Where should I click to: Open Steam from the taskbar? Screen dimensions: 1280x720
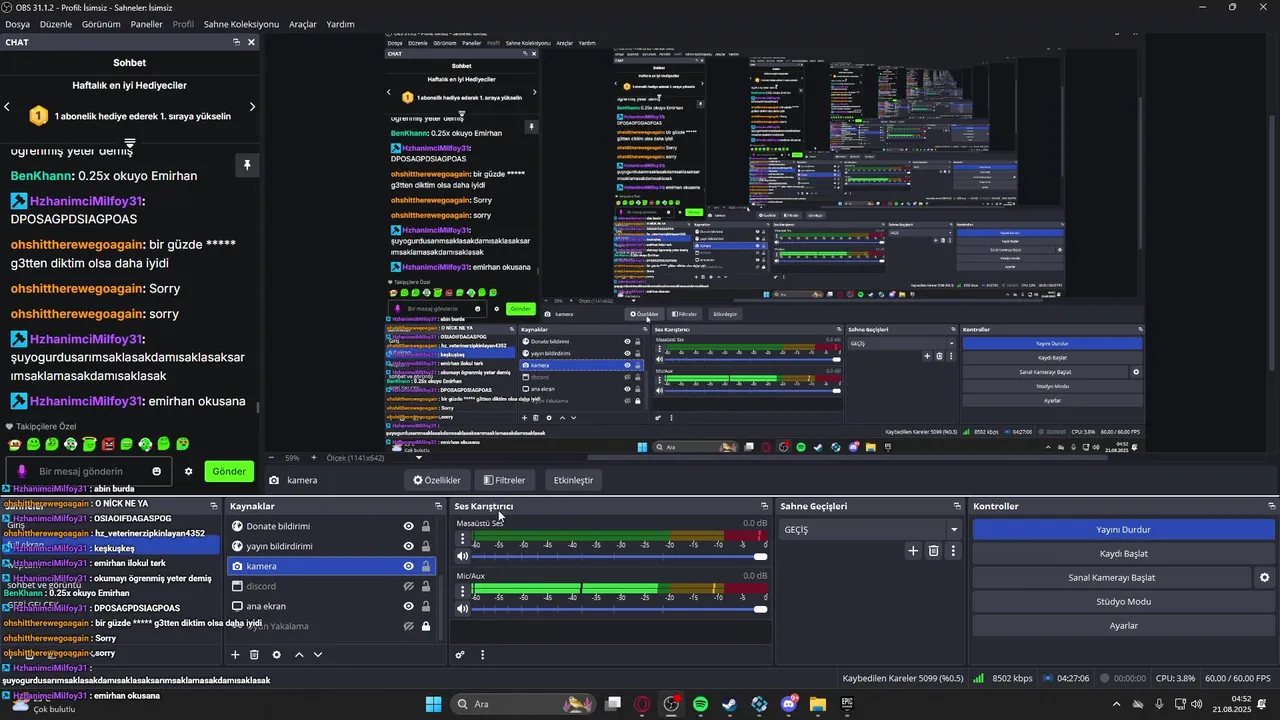click(x=729, y=704)
